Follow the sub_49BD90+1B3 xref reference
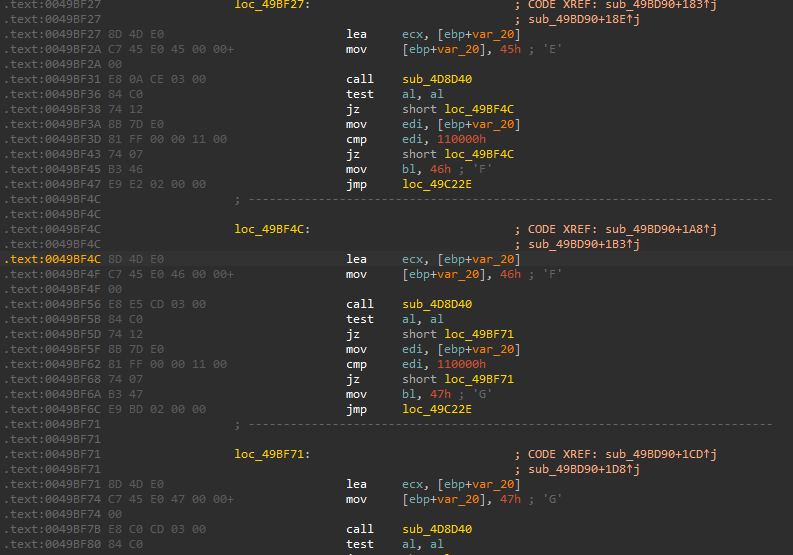Viewport: 793px width, 555px height. coord(584,244)
